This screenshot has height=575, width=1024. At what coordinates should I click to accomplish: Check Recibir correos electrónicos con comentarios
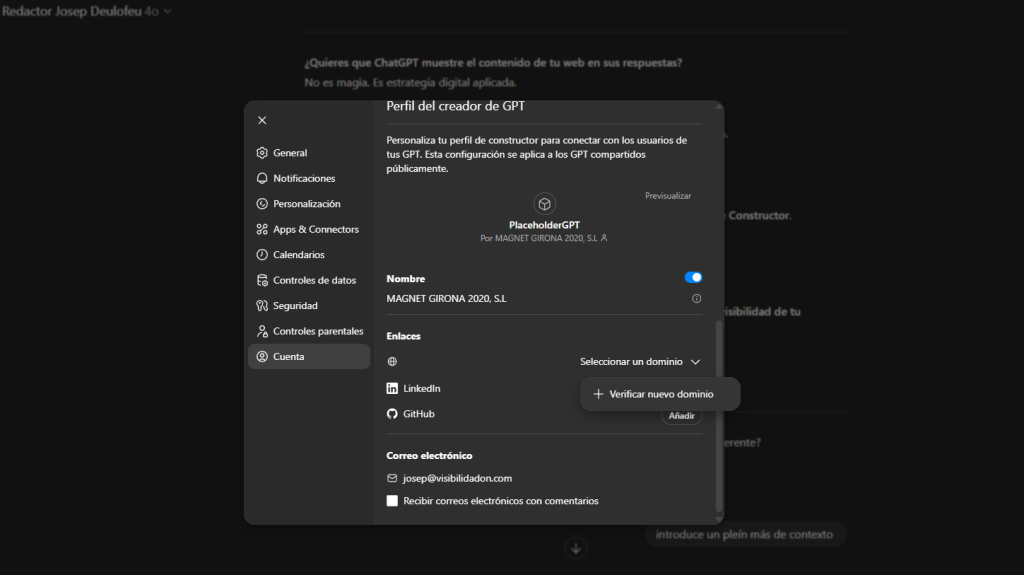coord(392,501)
